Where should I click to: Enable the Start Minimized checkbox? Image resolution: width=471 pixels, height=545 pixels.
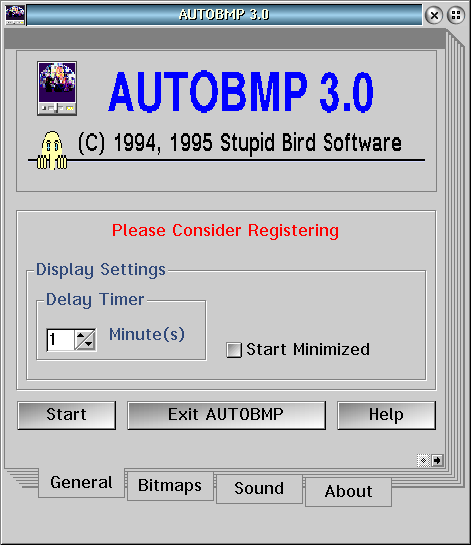234,350
